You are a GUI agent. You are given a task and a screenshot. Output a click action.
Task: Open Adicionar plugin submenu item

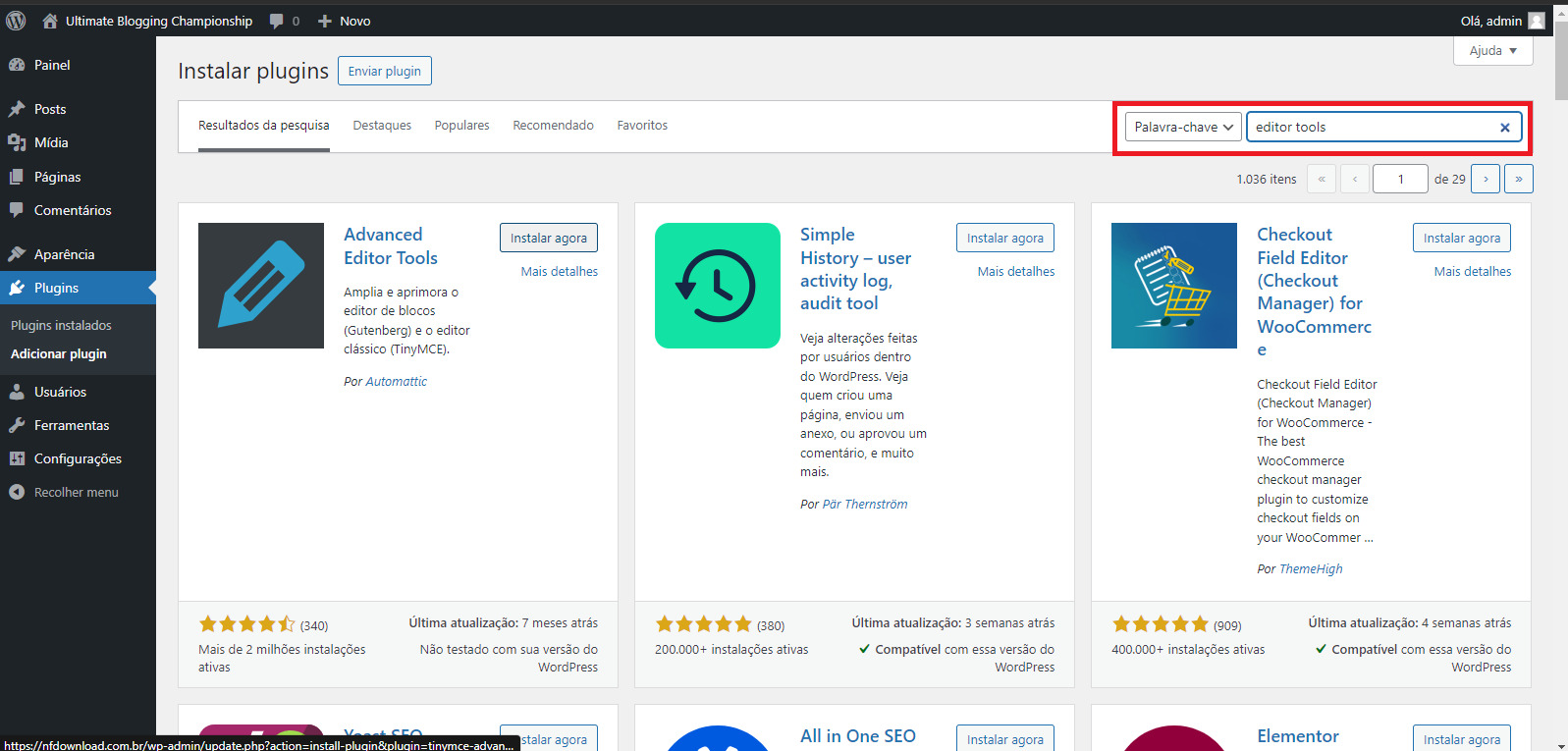pyautogui.click(x=59, y=353)
